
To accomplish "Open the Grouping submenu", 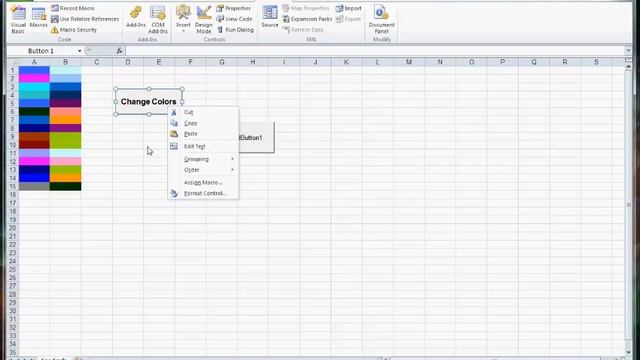I will click(x=203, y=159).
